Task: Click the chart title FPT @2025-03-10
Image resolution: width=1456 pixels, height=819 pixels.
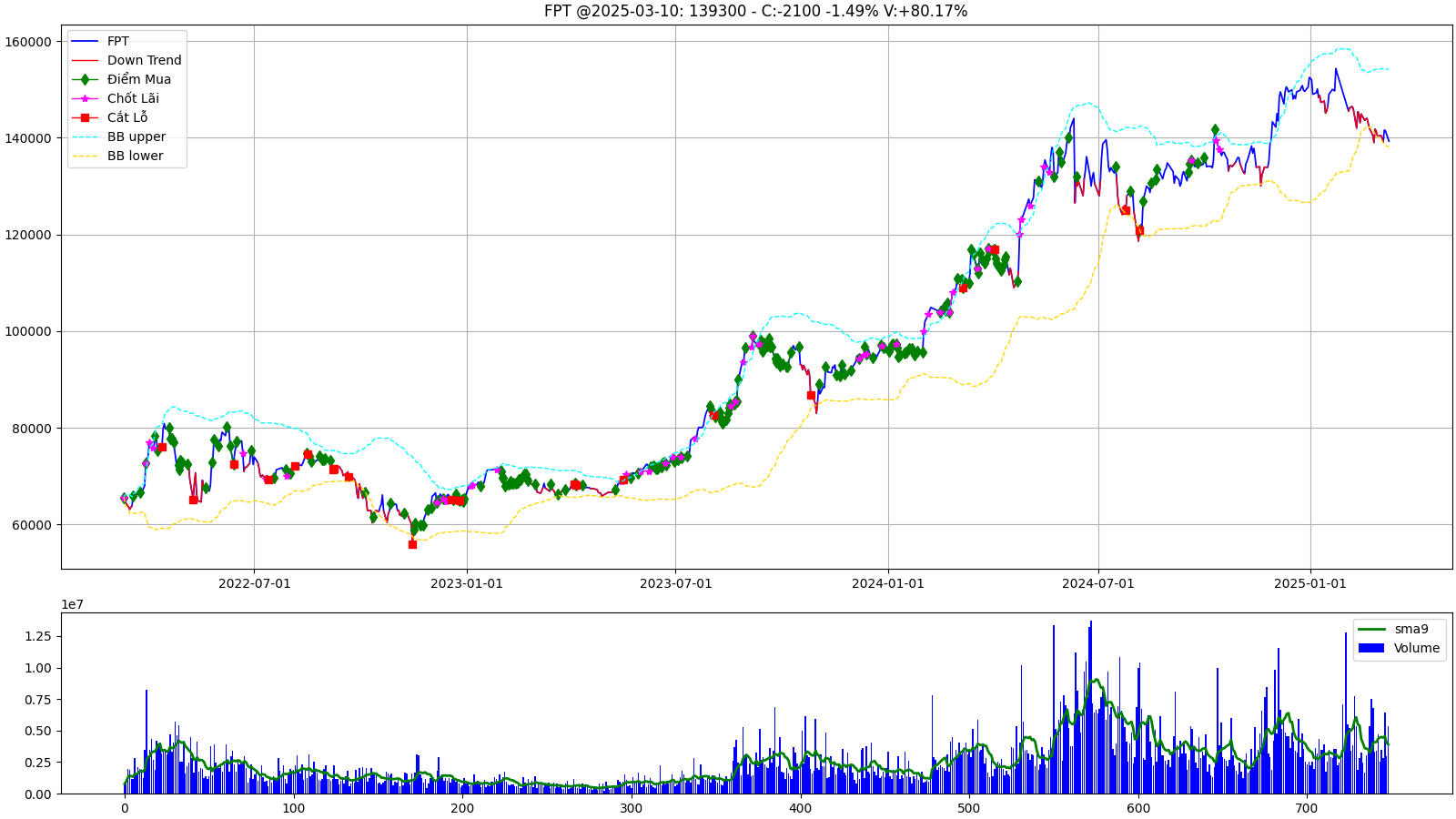Action: click(x=755, y=11)
